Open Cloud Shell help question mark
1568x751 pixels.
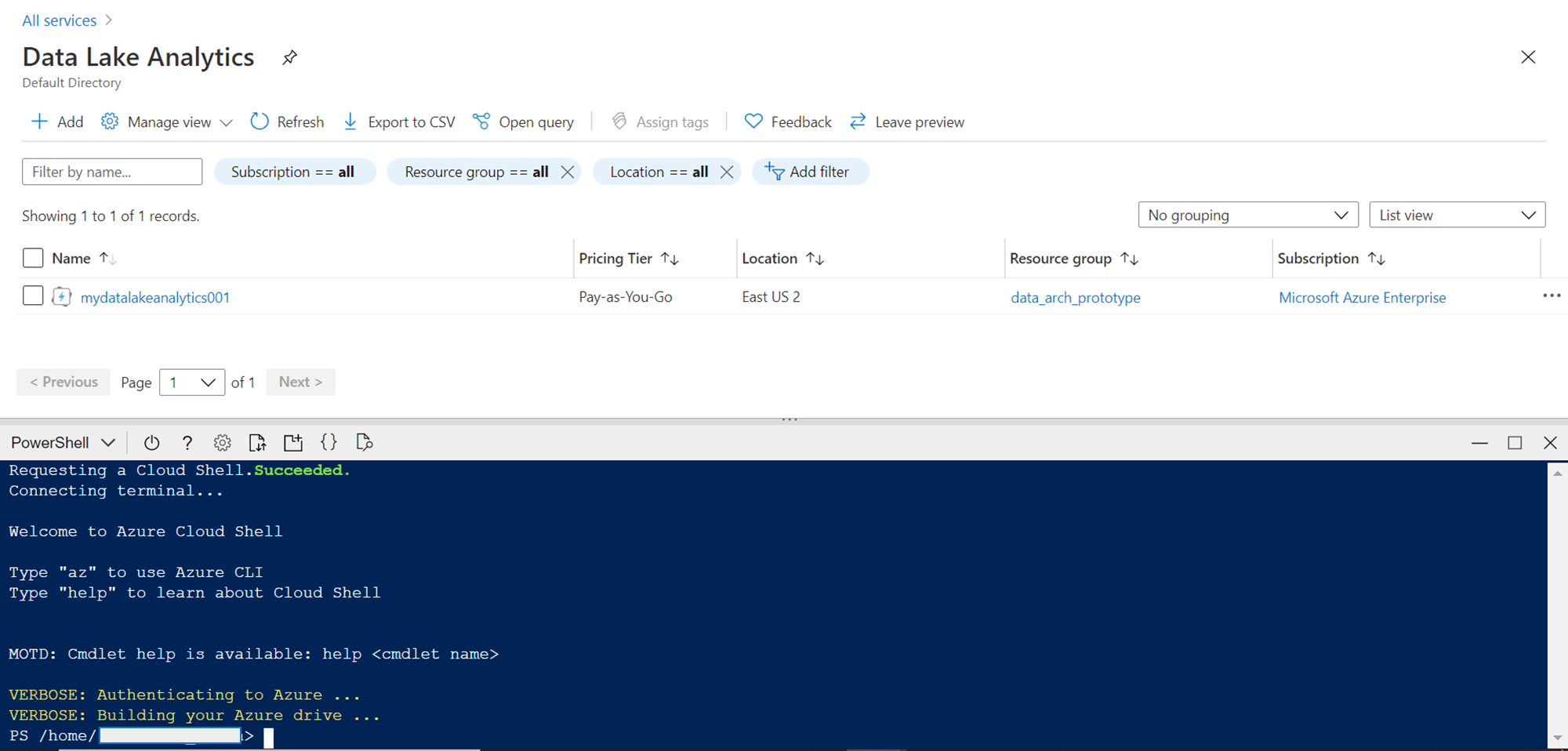pos(187,443)
